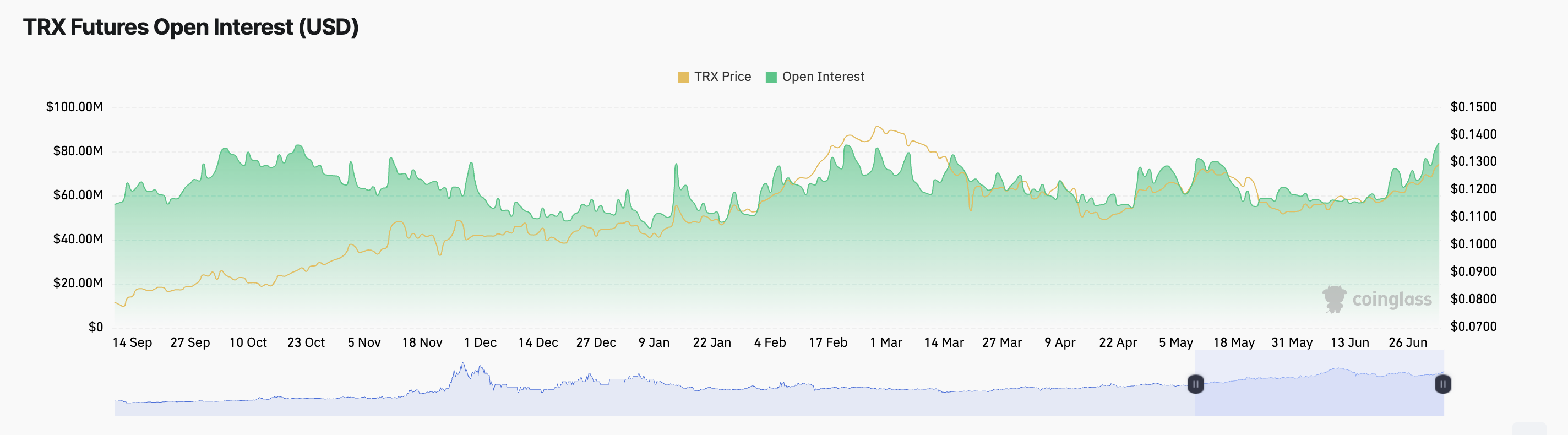Click the $0 left axis label
This screenshot has width=1568, height=435.
(x=96, y=327)
